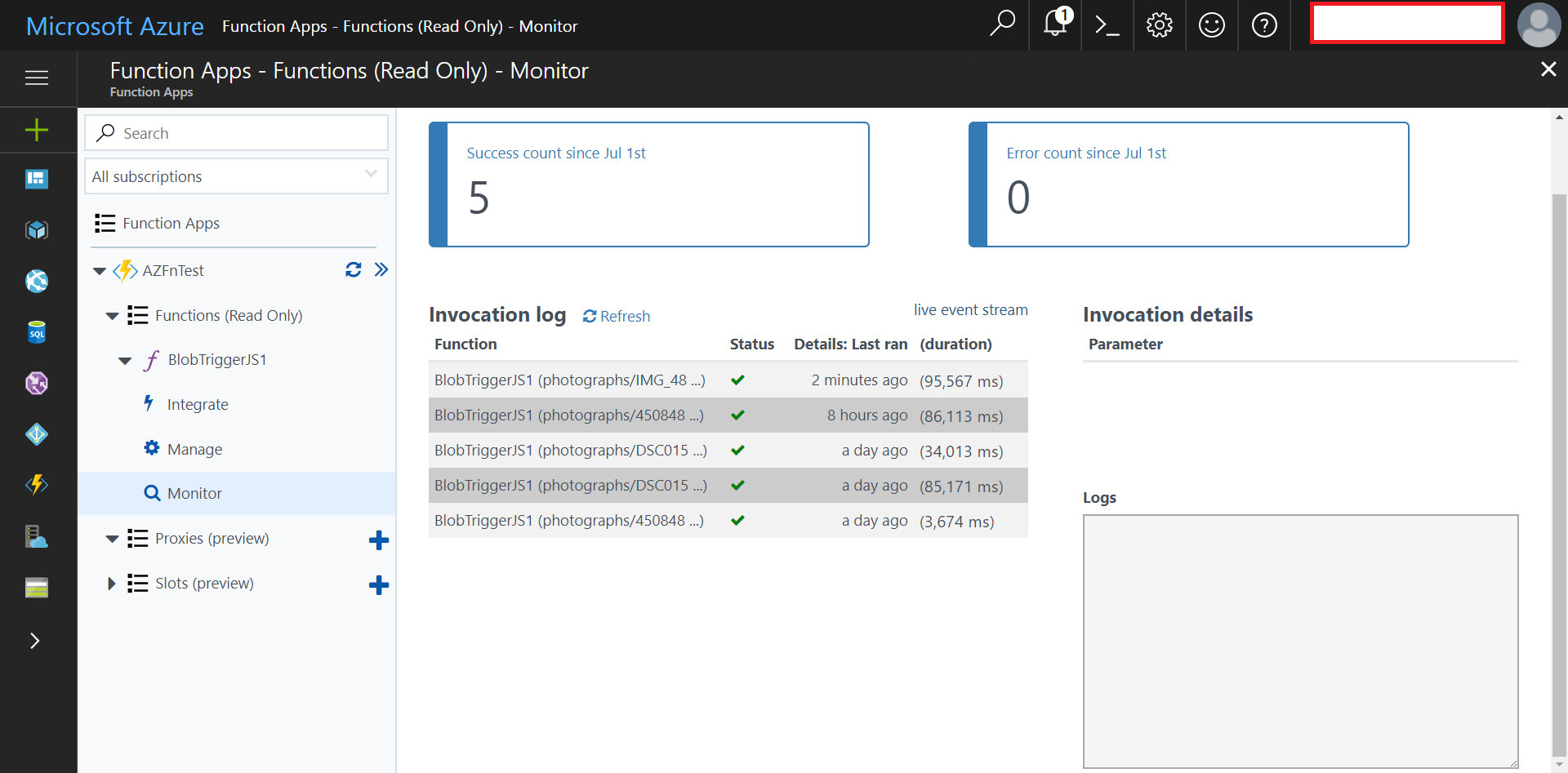Open Function Apps lightning sidebar icon
The image size is (1568, 773).
(37, 485)
